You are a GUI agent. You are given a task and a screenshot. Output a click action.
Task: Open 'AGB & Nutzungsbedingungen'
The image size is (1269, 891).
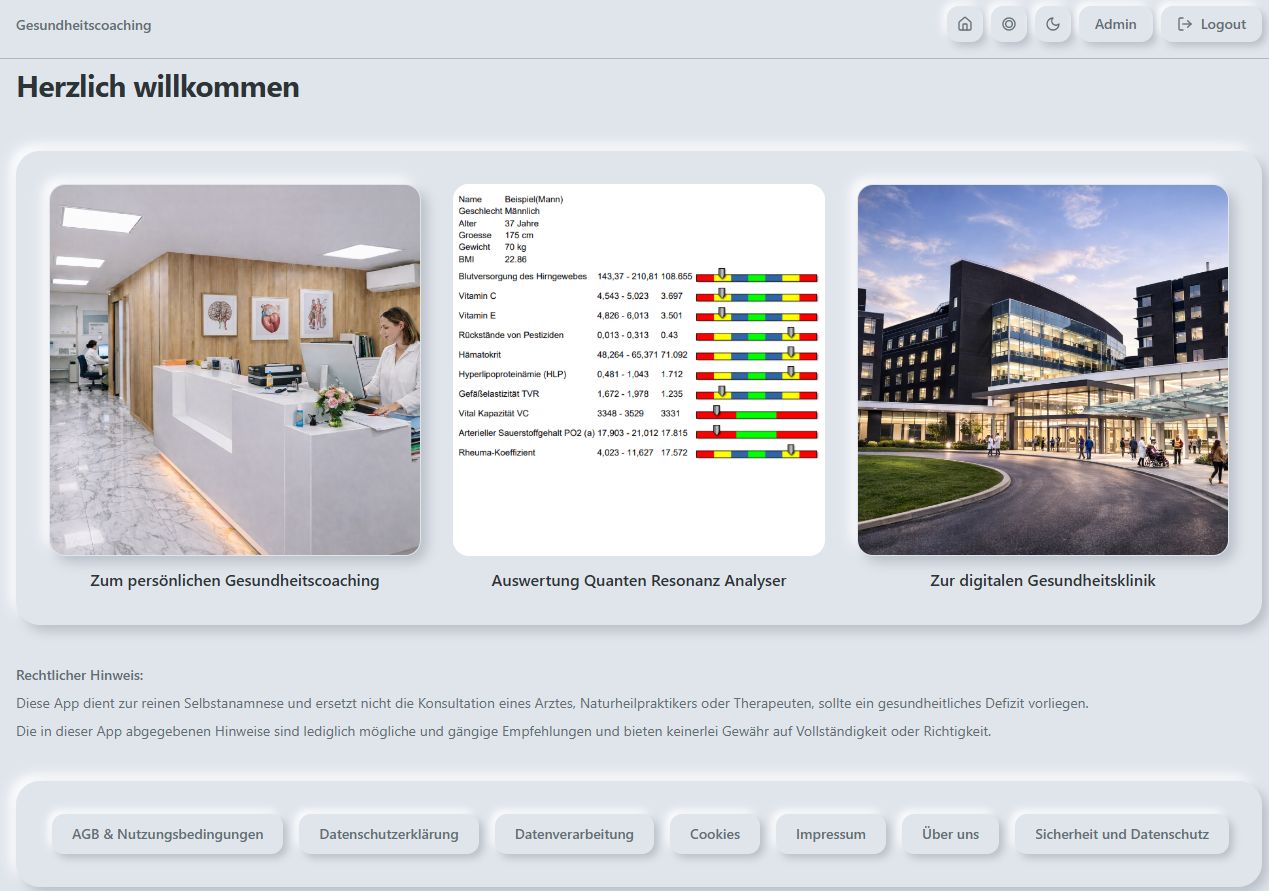(x=167, y=834)
